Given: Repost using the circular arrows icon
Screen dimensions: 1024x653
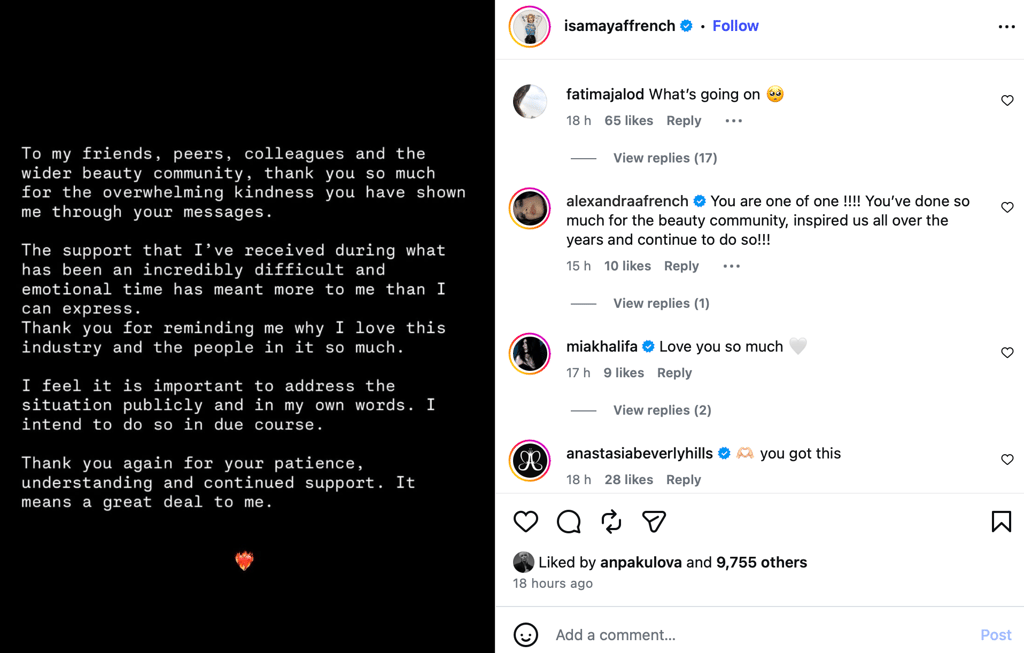Looking at the screenshot, I should [x=611, y=522].
